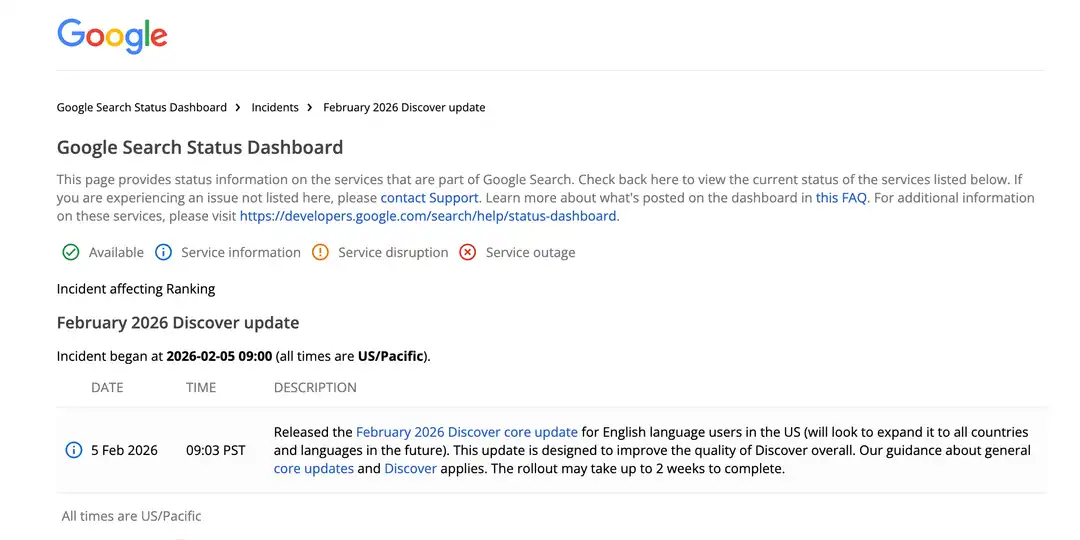Viewport: 1080px width, 540px height.
Task: Follow the core updates guidance link
Action: point(313,468)
